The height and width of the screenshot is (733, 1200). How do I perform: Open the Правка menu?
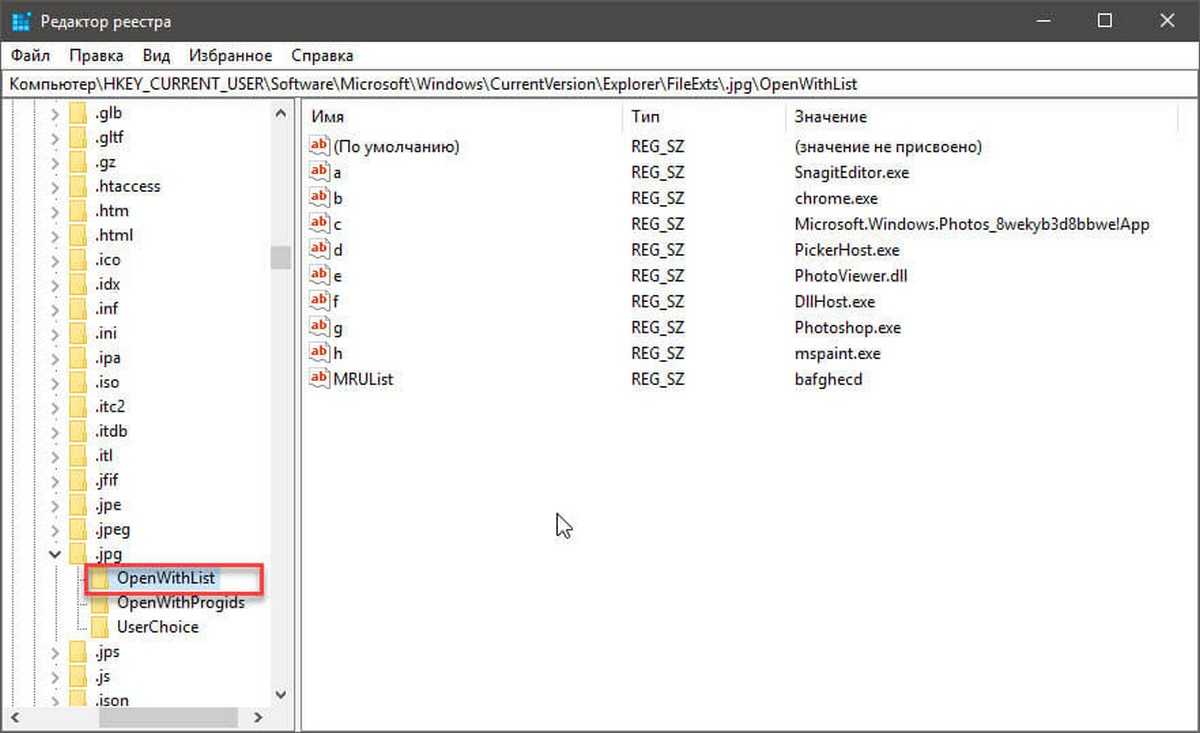pos(98,56)
